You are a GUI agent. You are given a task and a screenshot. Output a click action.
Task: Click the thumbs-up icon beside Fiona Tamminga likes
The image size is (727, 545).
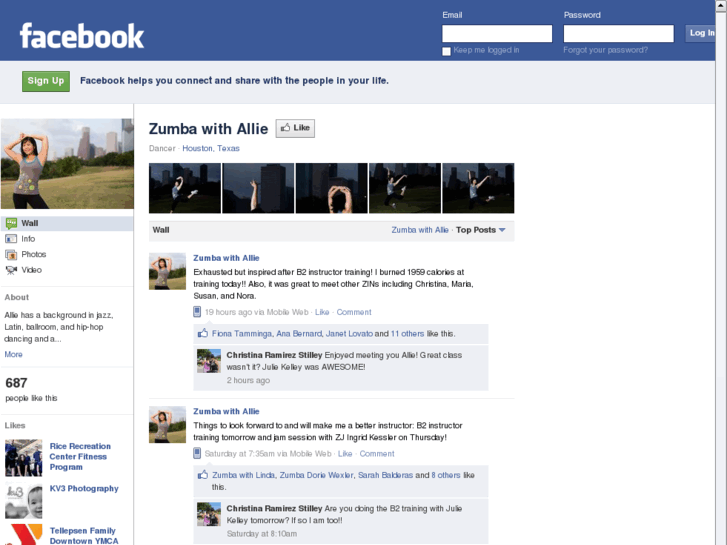(x=203, y=333)
